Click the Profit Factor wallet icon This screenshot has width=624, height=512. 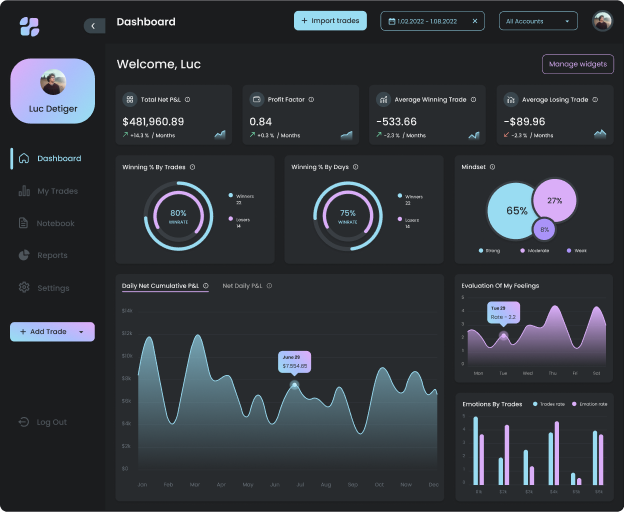pos(257,99)
